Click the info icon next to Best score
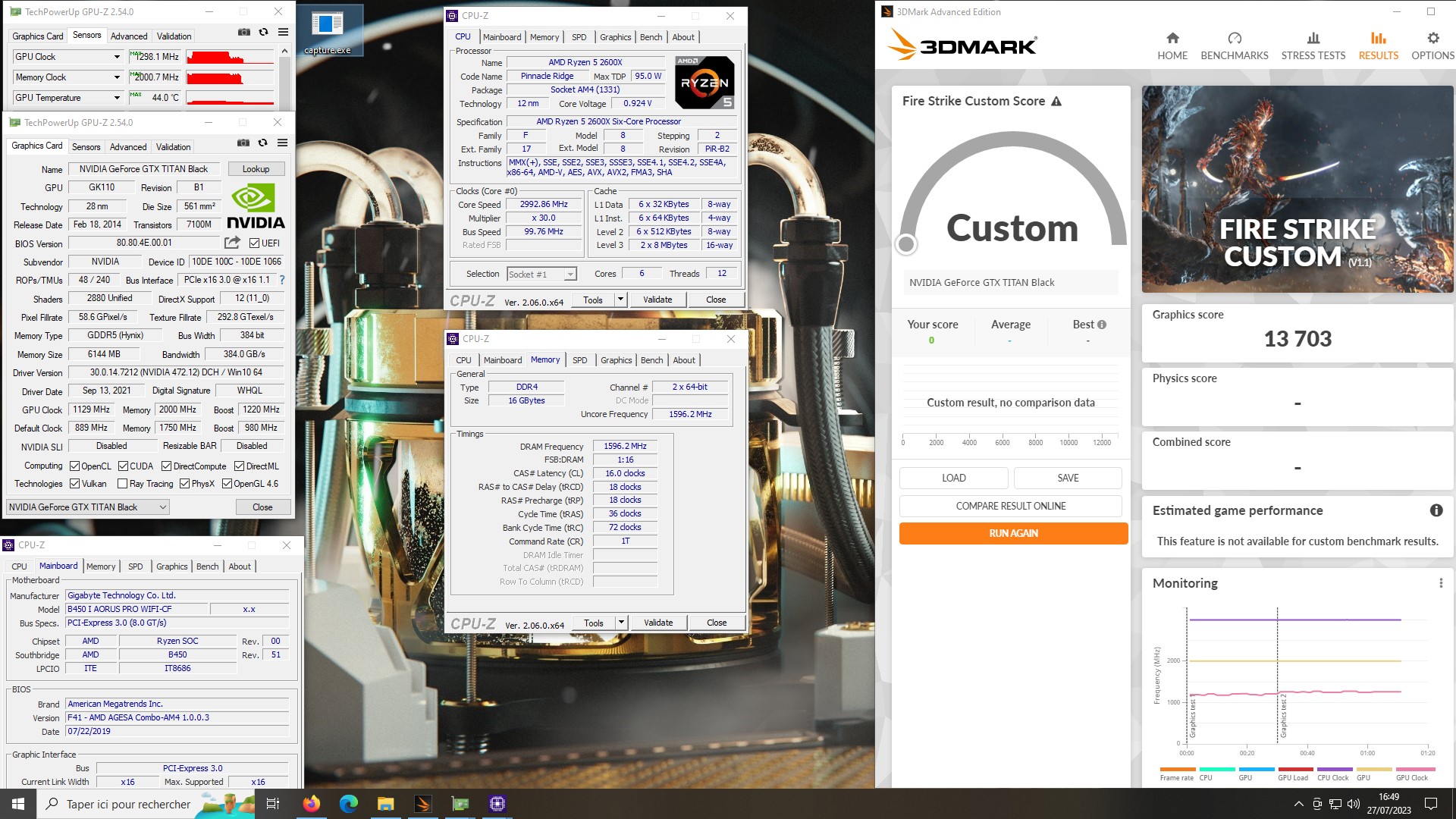This screenshot has height=819, width=1456. pyautogui.click(x=1102, y=325)
